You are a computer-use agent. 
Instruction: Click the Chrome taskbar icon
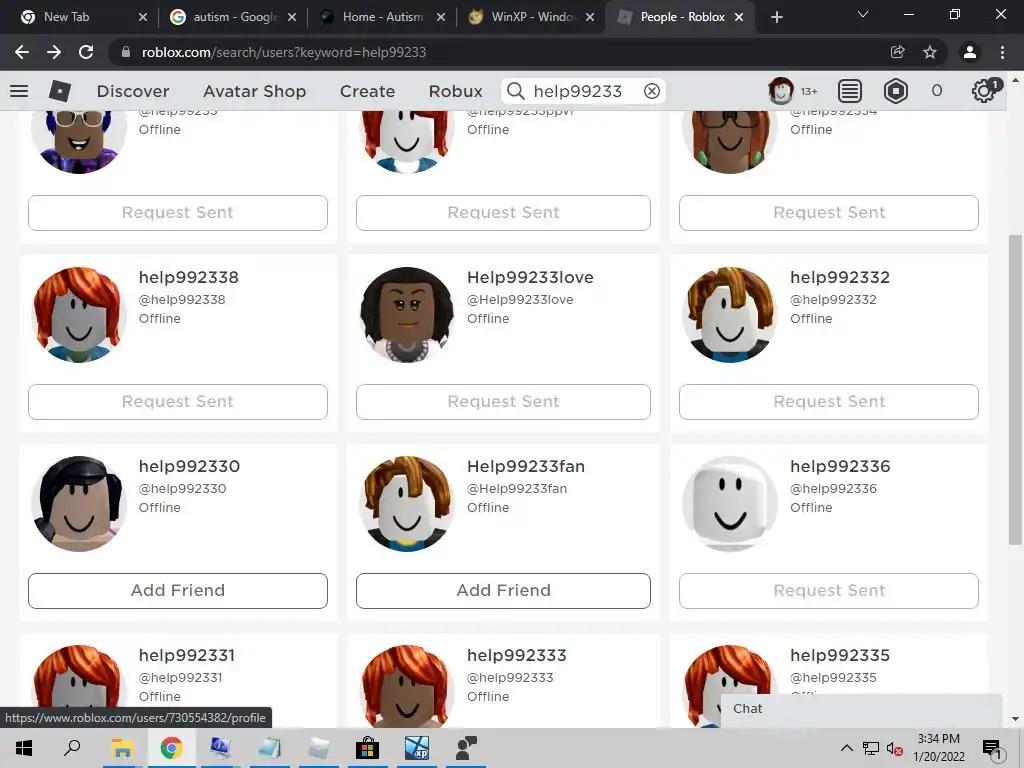point(171,748)
